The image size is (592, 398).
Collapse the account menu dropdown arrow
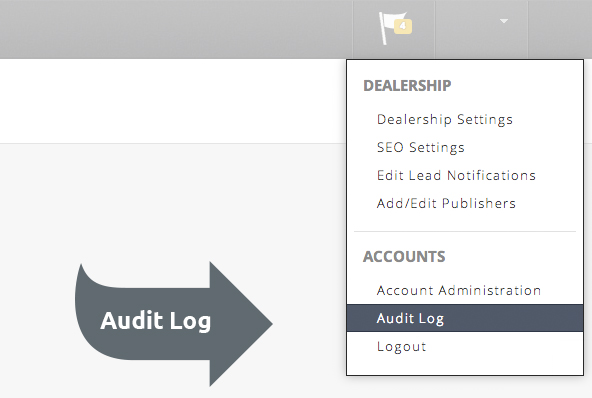tap(504, 21)
